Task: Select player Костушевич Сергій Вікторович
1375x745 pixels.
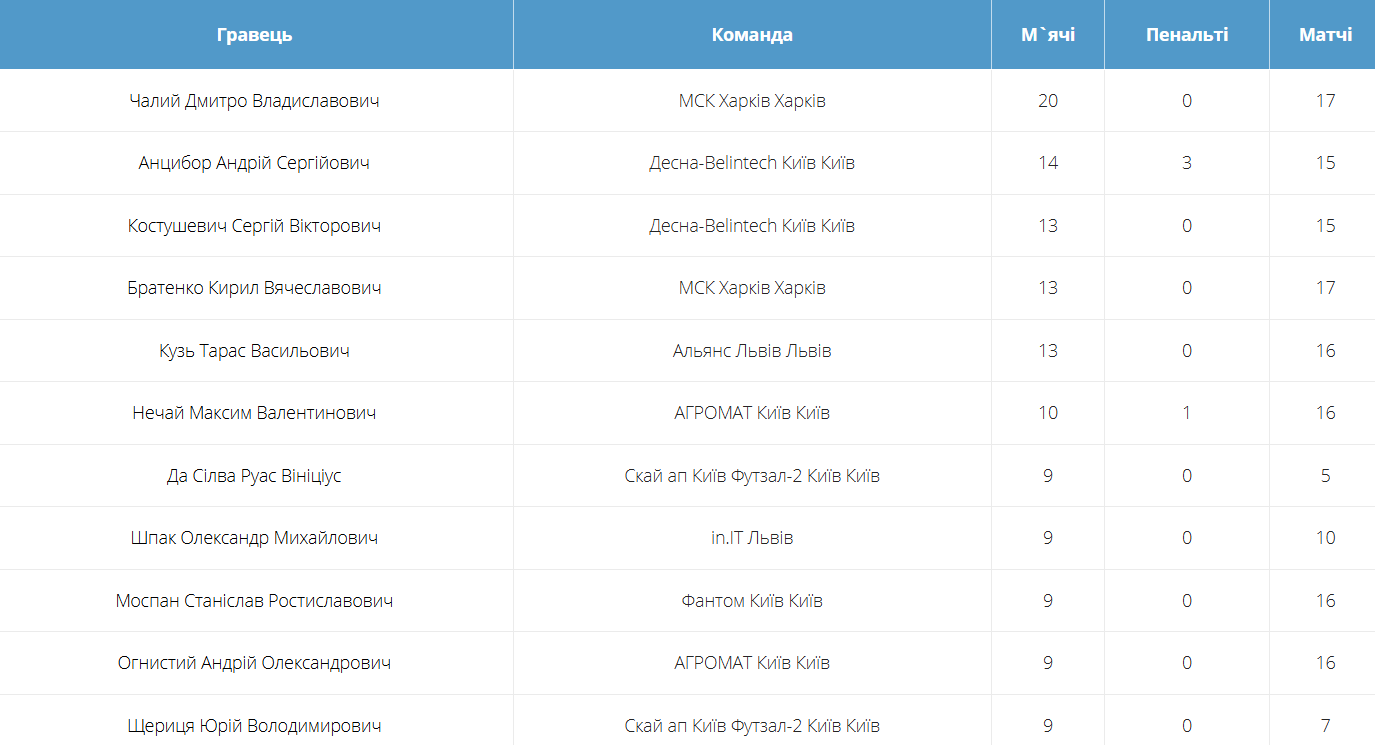Action: (255, 226)
